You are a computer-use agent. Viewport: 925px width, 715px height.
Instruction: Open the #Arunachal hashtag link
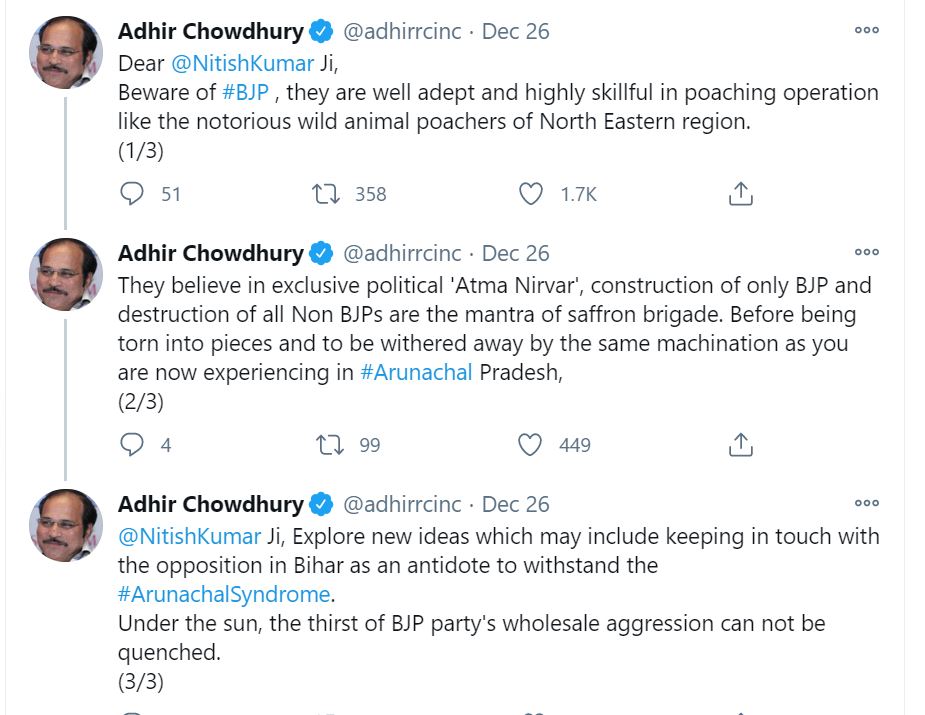[x=416, y=374]
